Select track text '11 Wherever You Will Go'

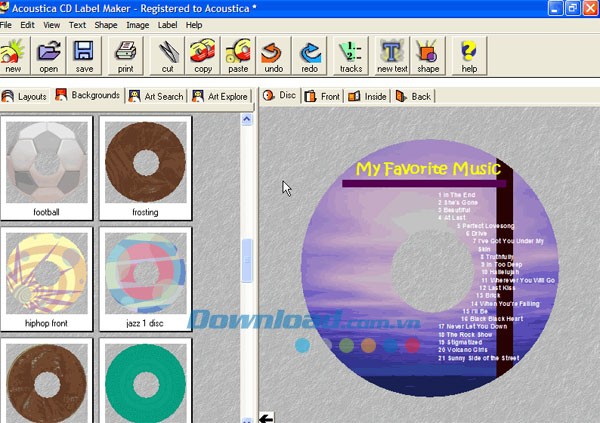click(518, 280)
